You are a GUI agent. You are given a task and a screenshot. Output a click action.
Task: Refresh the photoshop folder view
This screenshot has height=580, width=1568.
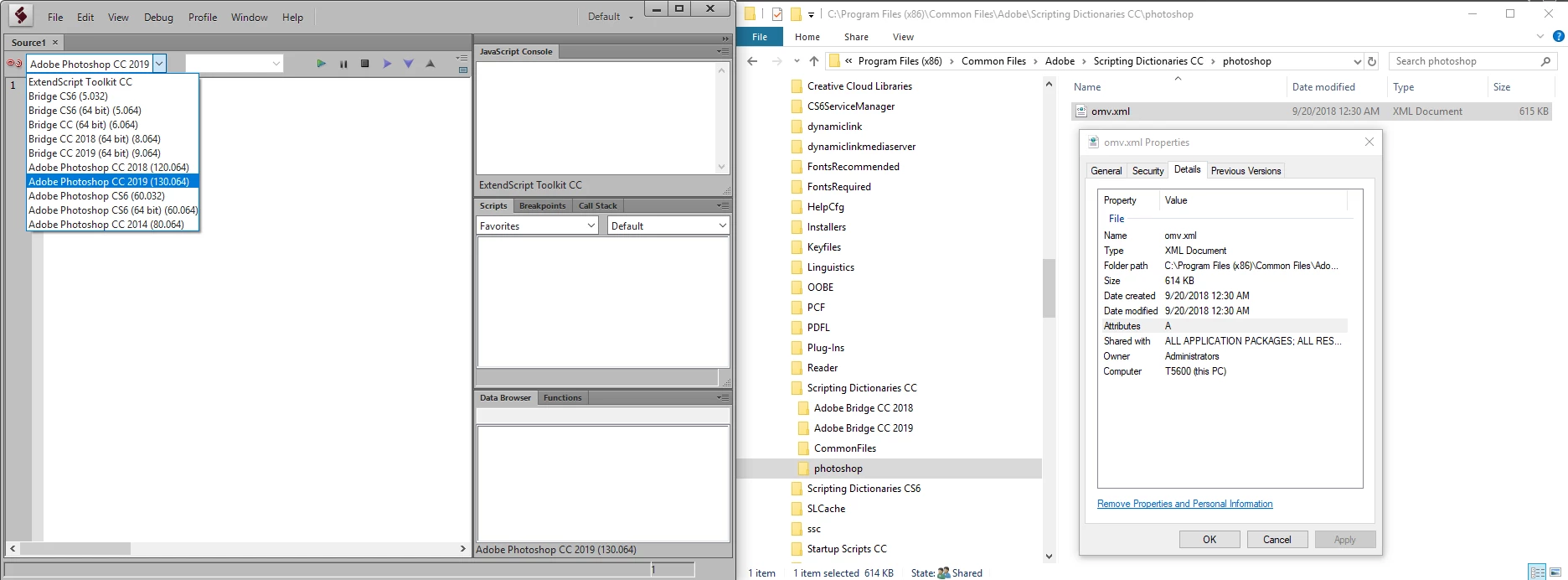1372,61
